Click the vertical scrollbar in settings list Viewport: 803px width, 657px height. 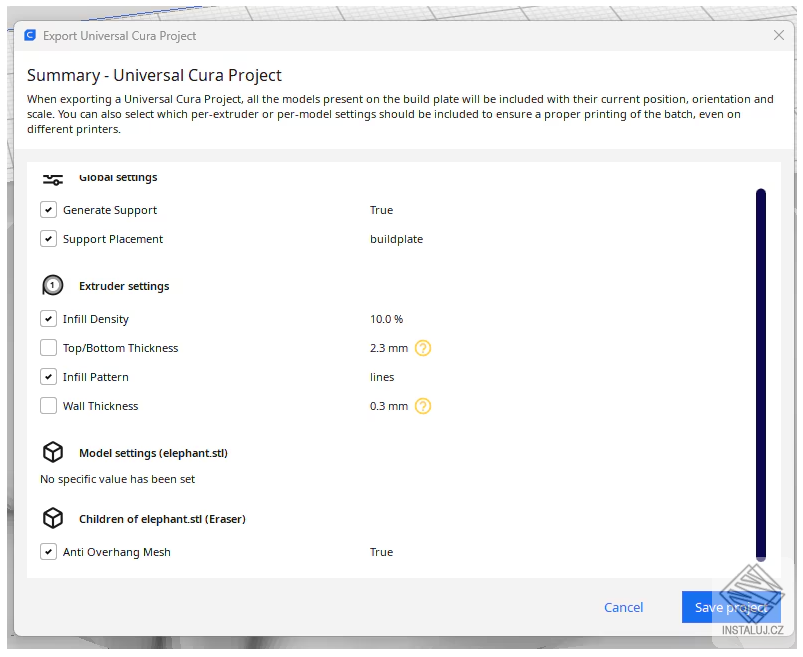tap(761, 373)
